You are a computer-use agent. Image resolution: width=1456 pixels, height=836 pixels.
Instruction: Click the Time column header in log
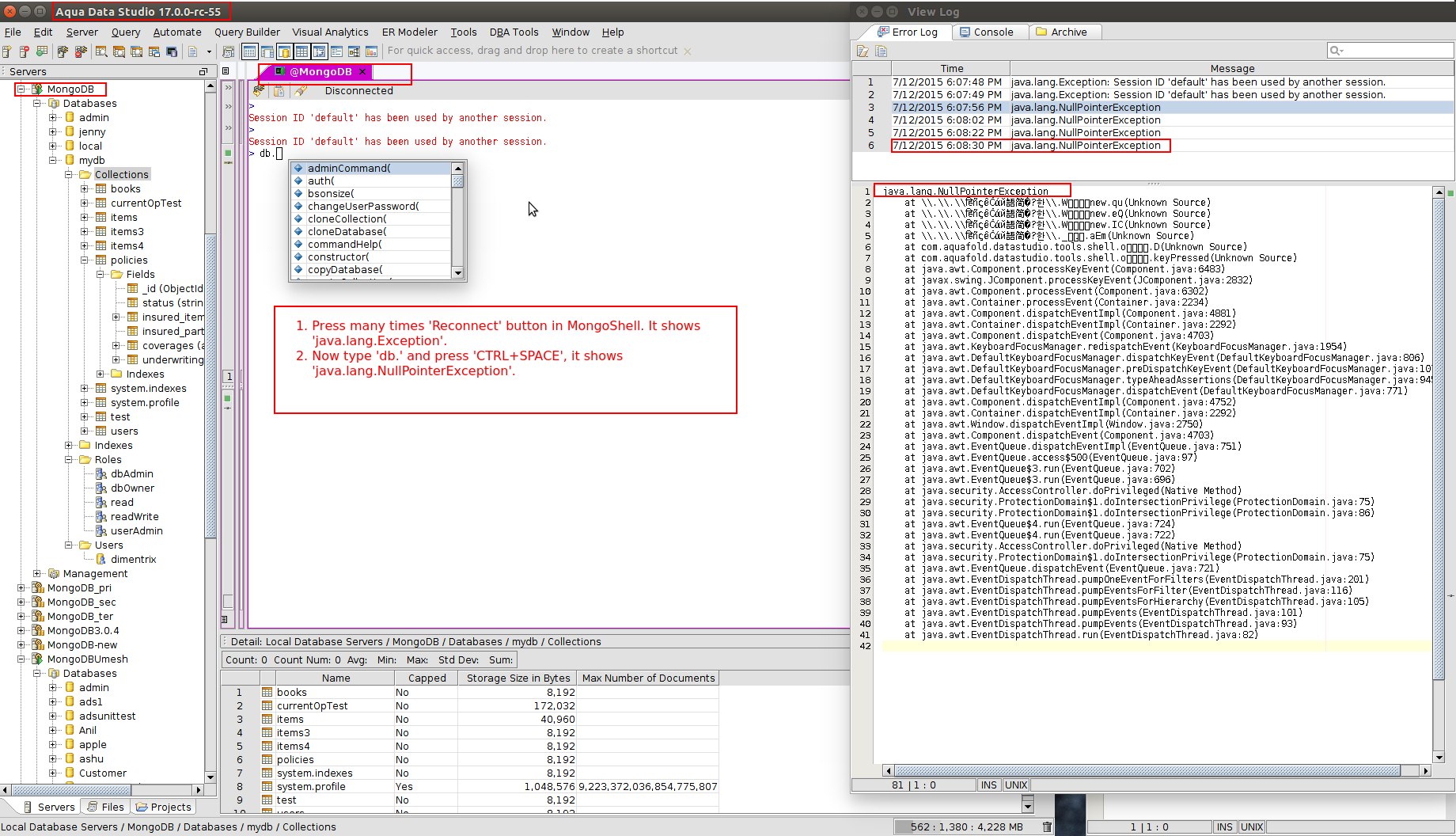[x=951, y=69]
